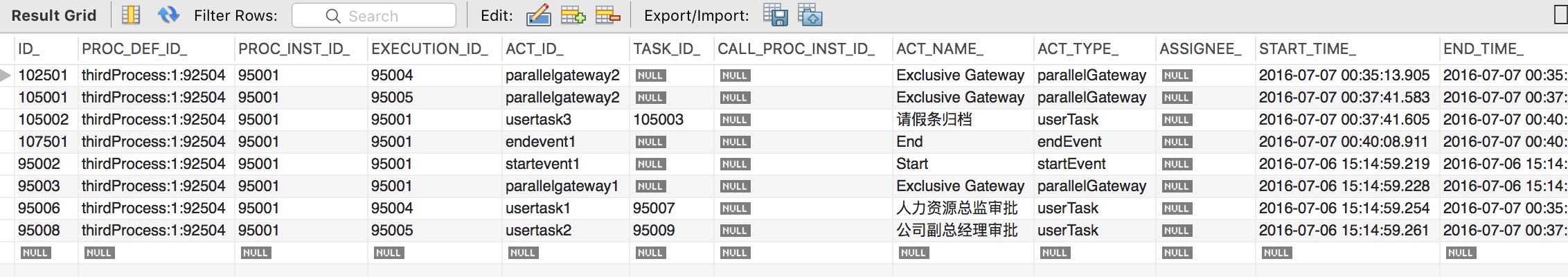Screen dimensions: 1568x277
Task: Refresh the result grid data
Action: point(168,15)
